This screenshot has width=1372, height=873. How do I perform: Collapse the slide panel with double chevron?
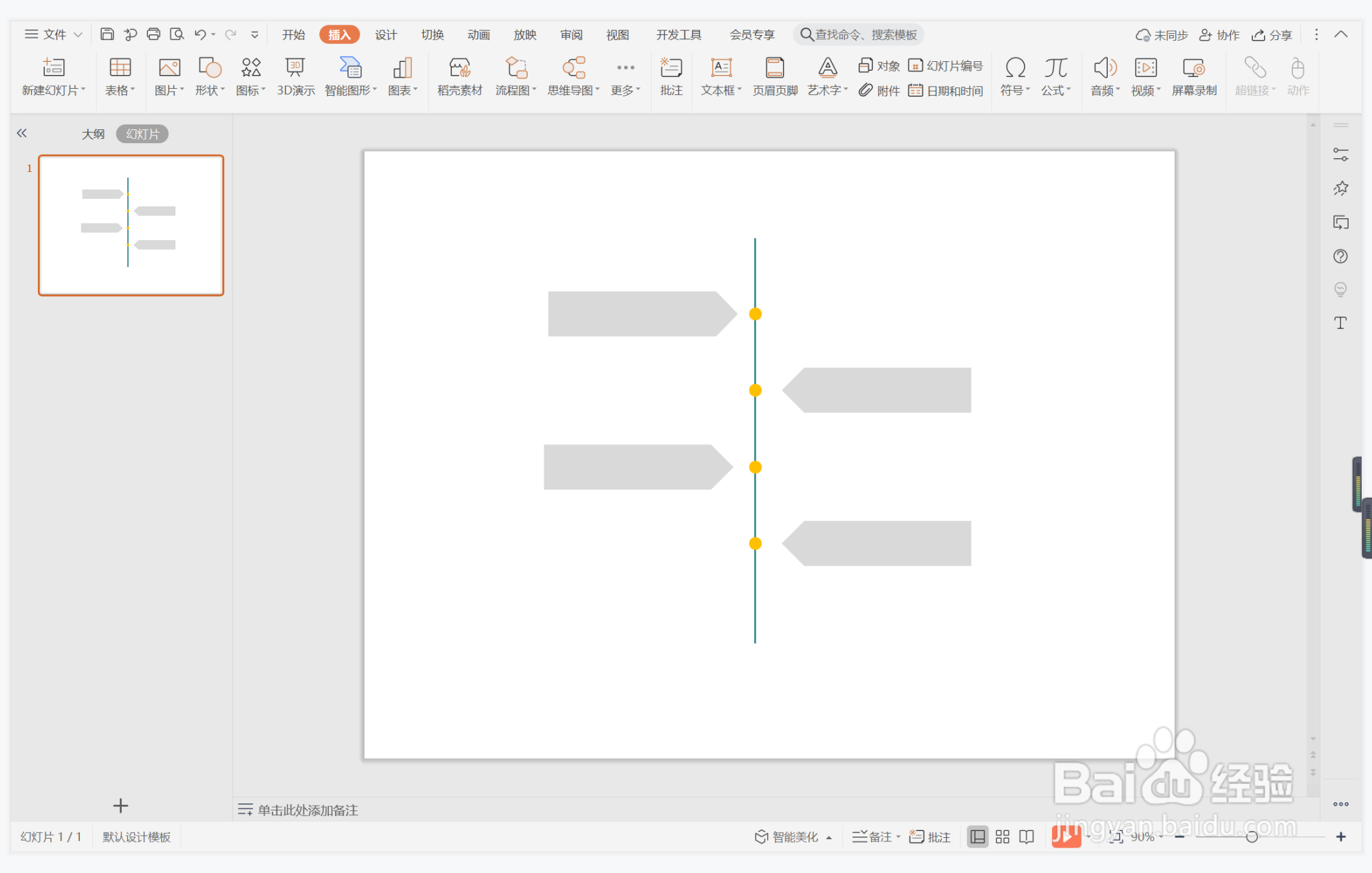click(22, 133)
